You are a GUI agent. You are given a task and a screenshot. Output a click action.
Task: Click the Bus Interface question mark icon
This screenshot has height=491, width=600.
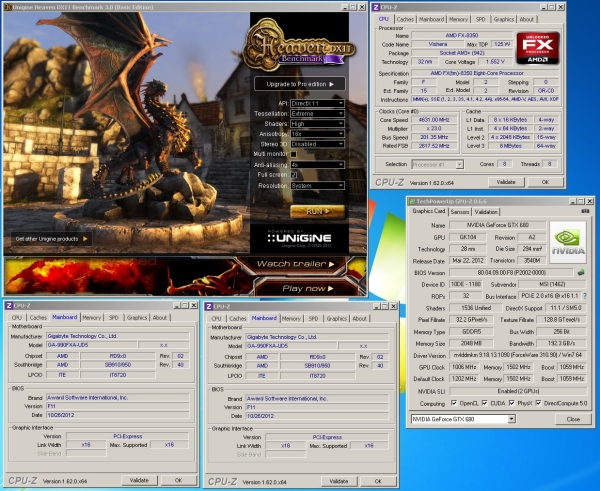pos(584,296)
